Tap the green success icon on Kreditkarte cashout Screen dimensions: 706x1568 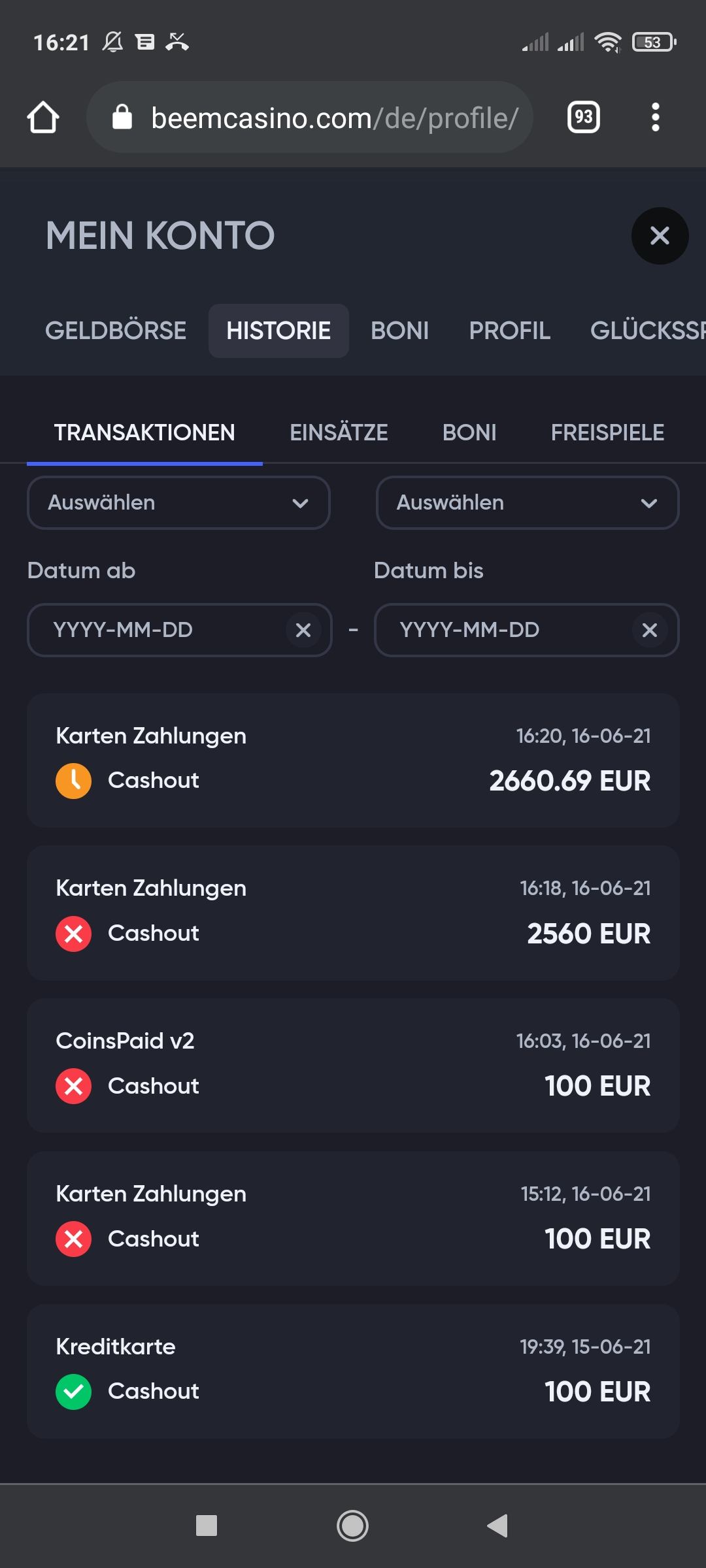(x=74, y=1392)
